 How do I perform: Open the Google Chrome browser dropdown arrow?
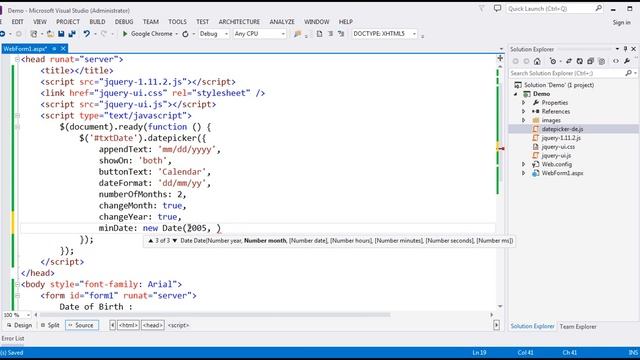176,34
